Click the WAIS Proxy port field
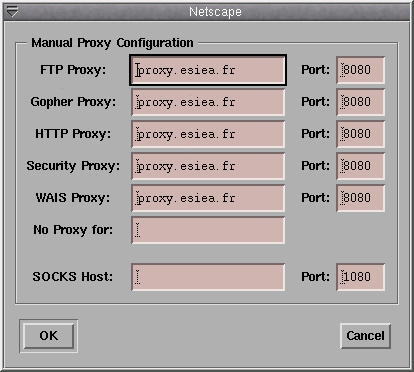The height and width of the screenshot is (372, 414). [360, 198]
